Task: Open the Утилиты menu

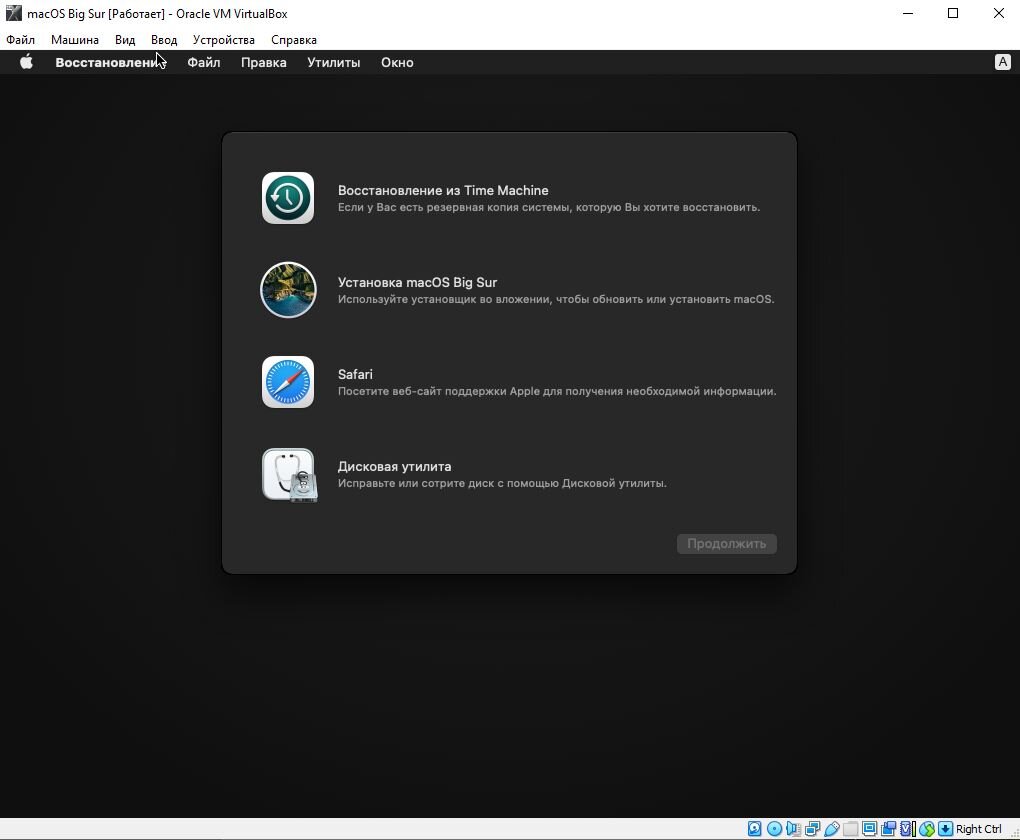Action: coord(334,62)
